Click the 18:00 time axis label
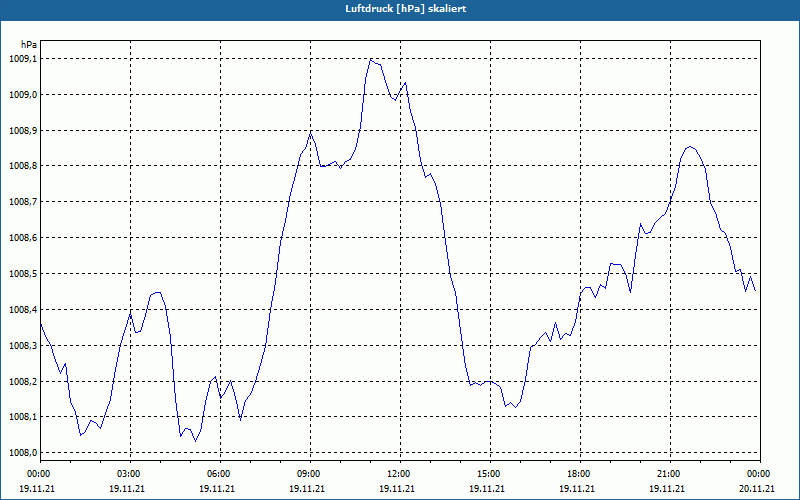800x500 pixels. click(x=580, y=474)
